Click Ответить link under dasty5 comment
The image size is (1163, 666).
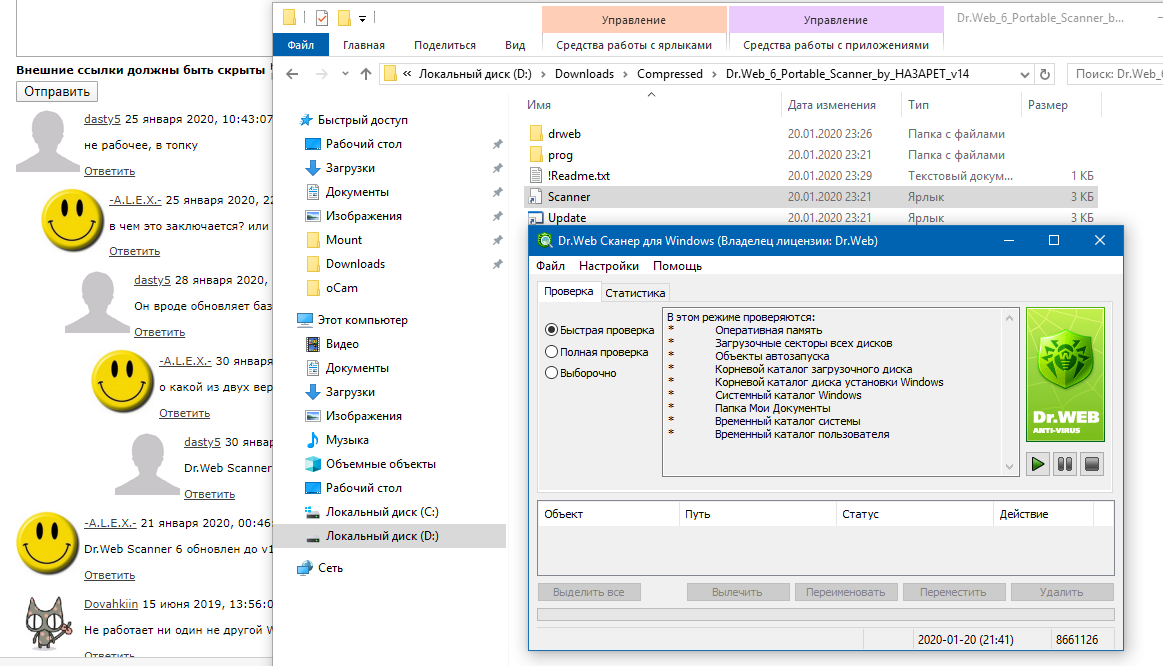109,171
